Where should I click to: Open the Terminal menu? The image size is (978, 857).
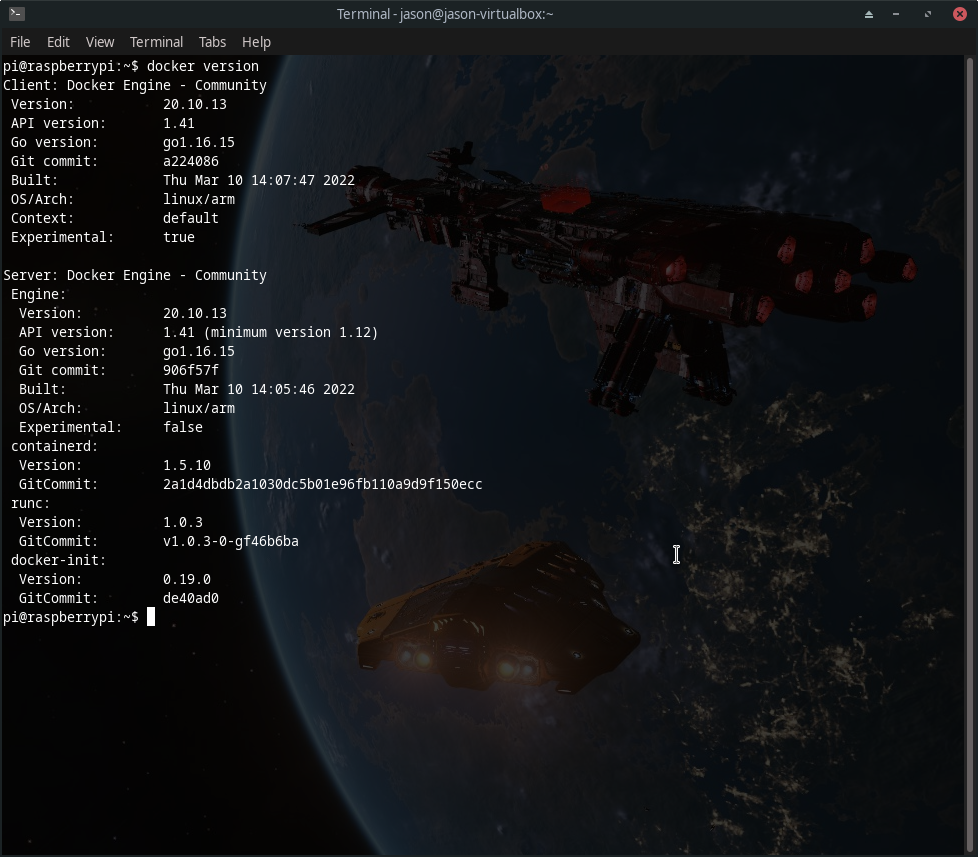coord(157,42)
